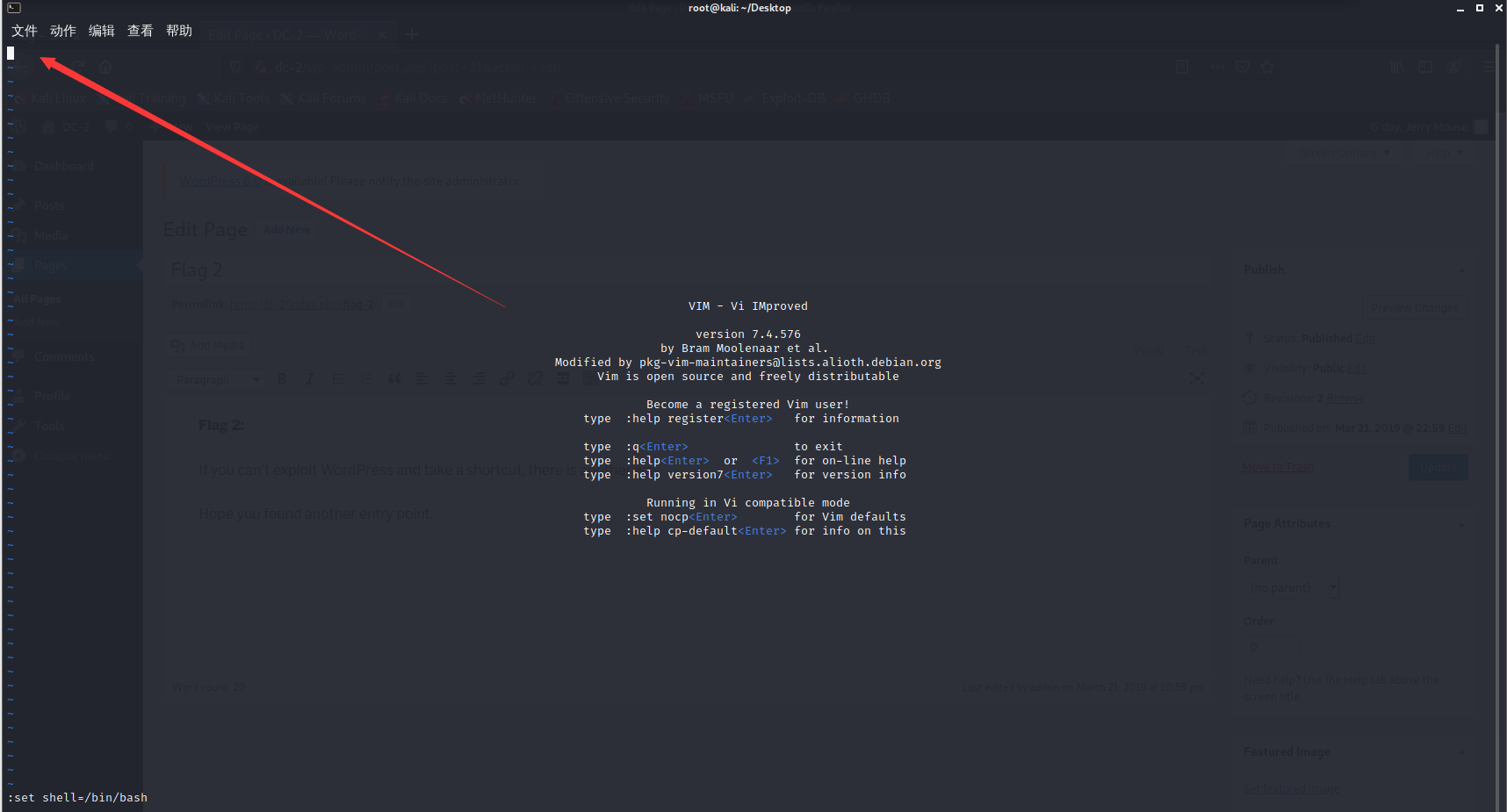Click the ':help cp-default<Enter>' hint
Screen dimensions: 1507x812
pyautogui.click(x=706, y=531)
